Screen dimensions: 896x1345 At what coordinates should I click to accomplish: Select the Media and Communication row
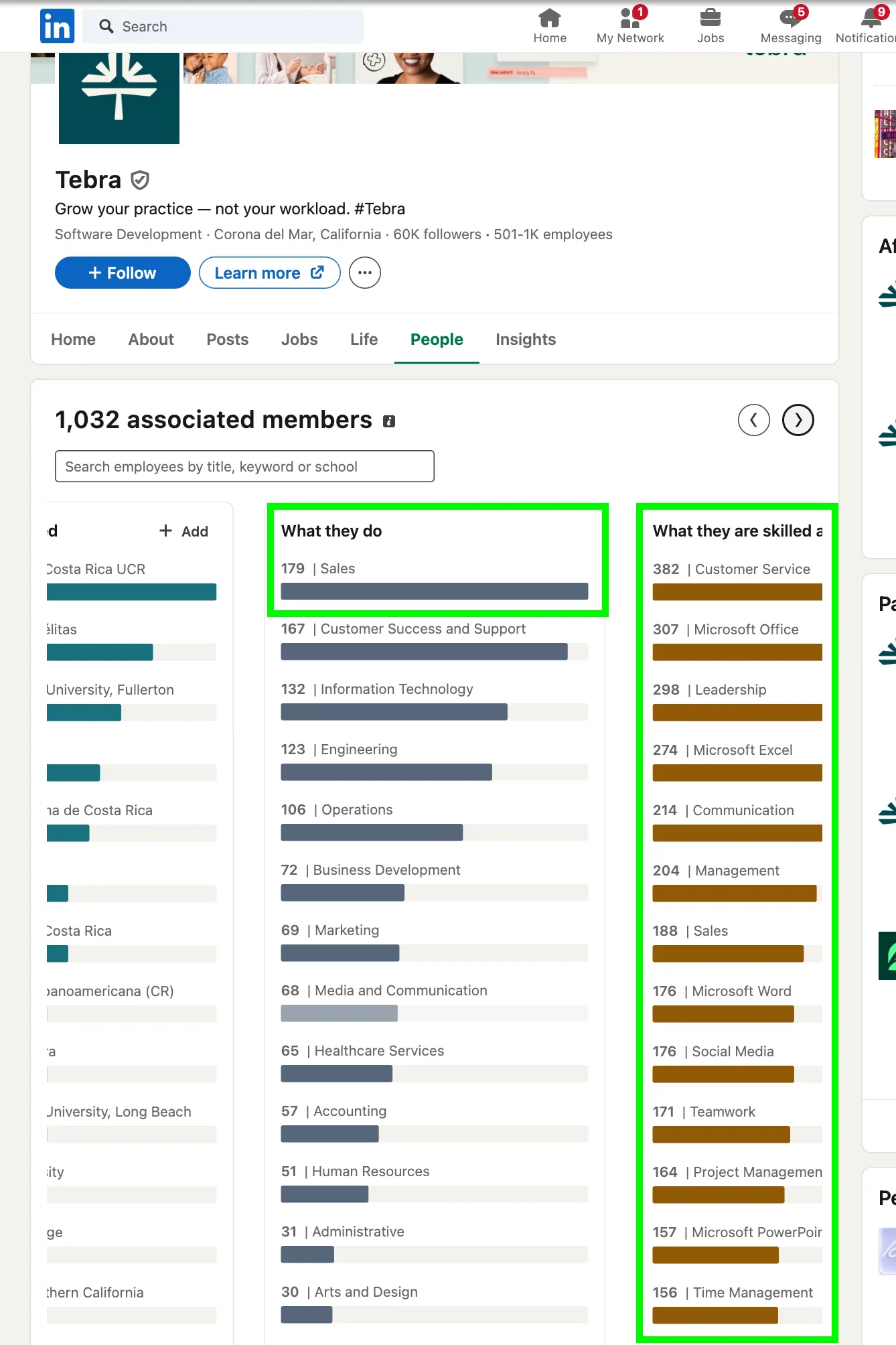coord(435,1001)
